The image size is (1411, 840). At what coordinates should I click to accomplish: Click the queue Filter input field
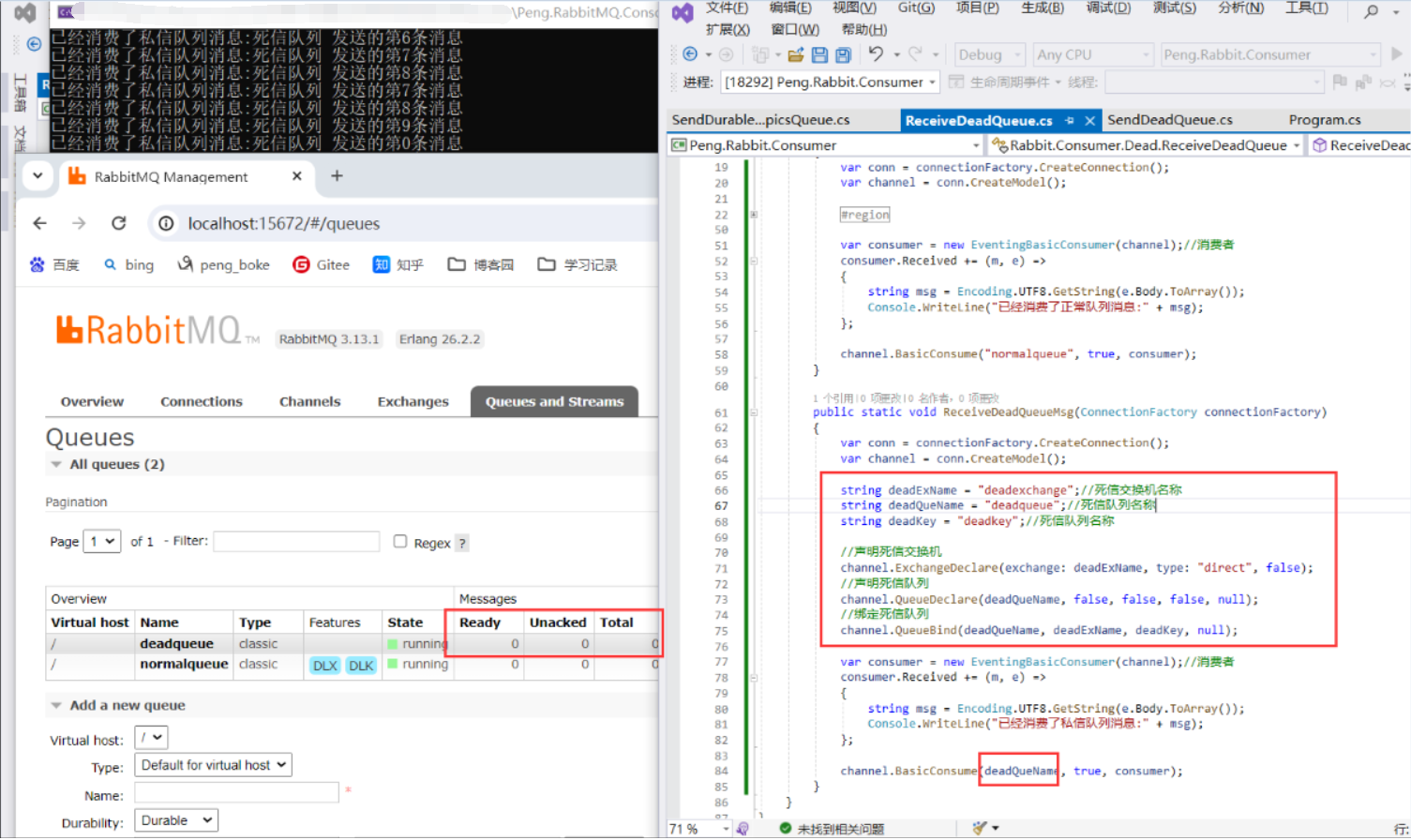pos(296,541)
